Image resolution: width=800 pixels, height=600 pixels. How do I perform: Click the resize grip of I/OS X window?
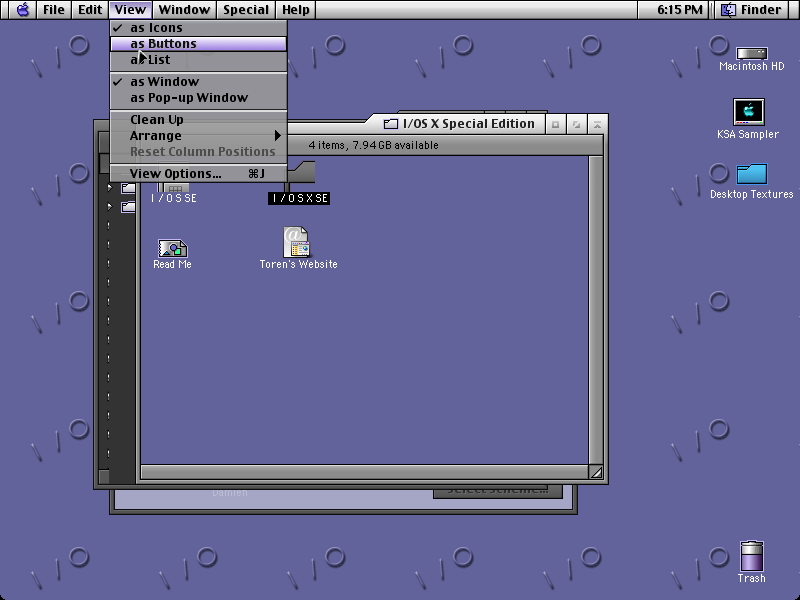tap(596, 472)
